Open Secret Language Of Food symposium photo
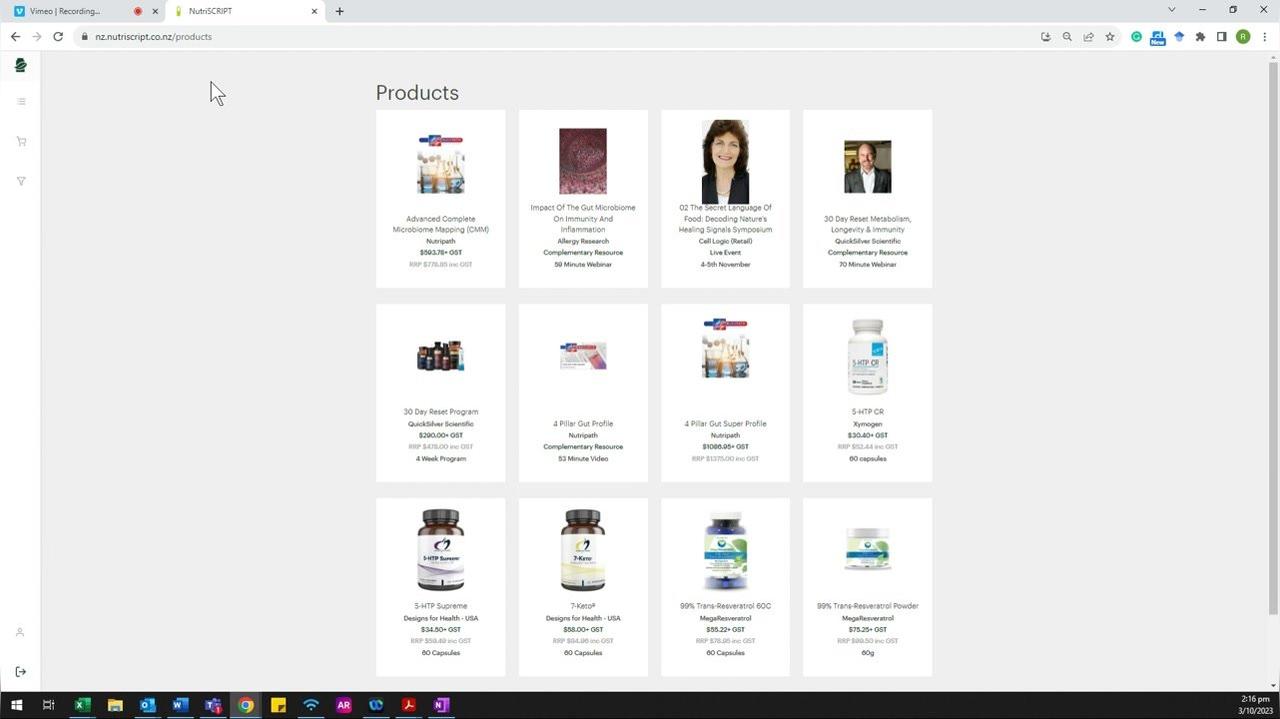 pos(725,161)
